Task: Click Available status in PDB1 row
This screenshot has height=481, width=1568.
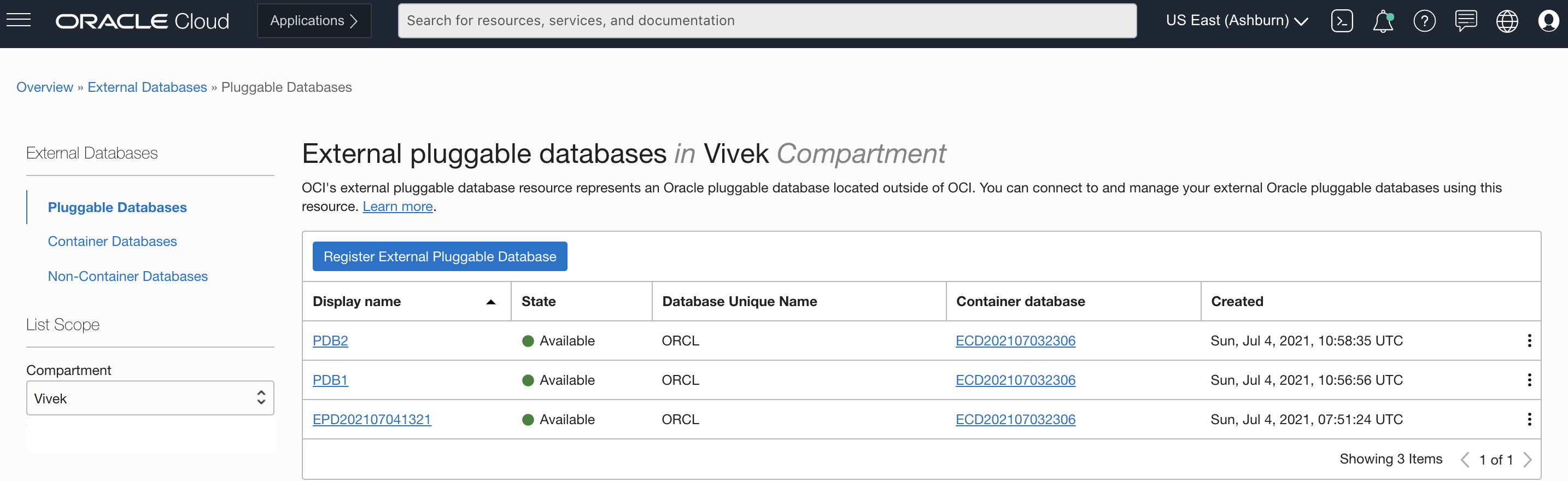Action: pos(558,380)
